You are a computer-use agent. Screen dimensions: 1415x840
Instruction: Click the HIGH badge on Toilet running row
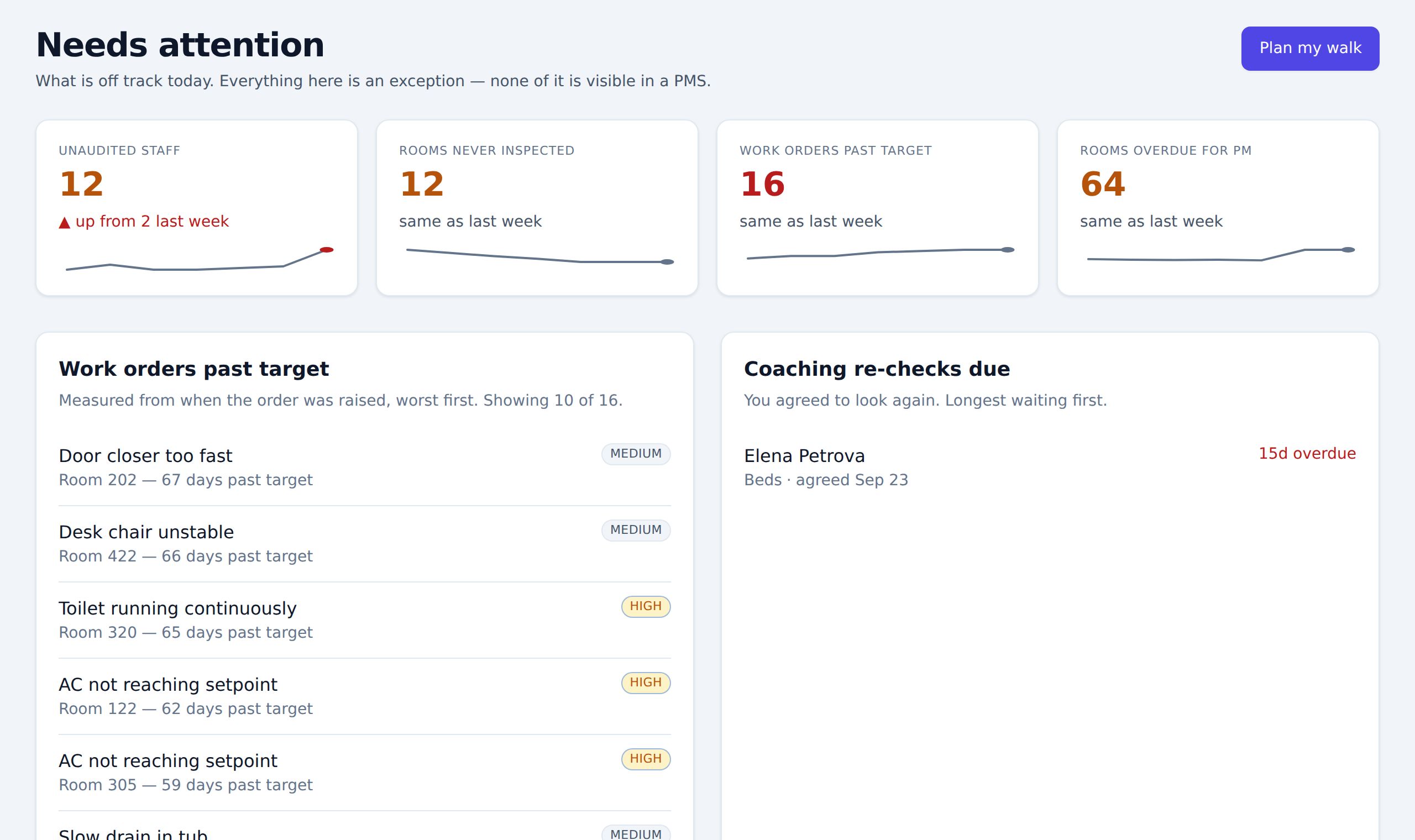click(646, 606)
